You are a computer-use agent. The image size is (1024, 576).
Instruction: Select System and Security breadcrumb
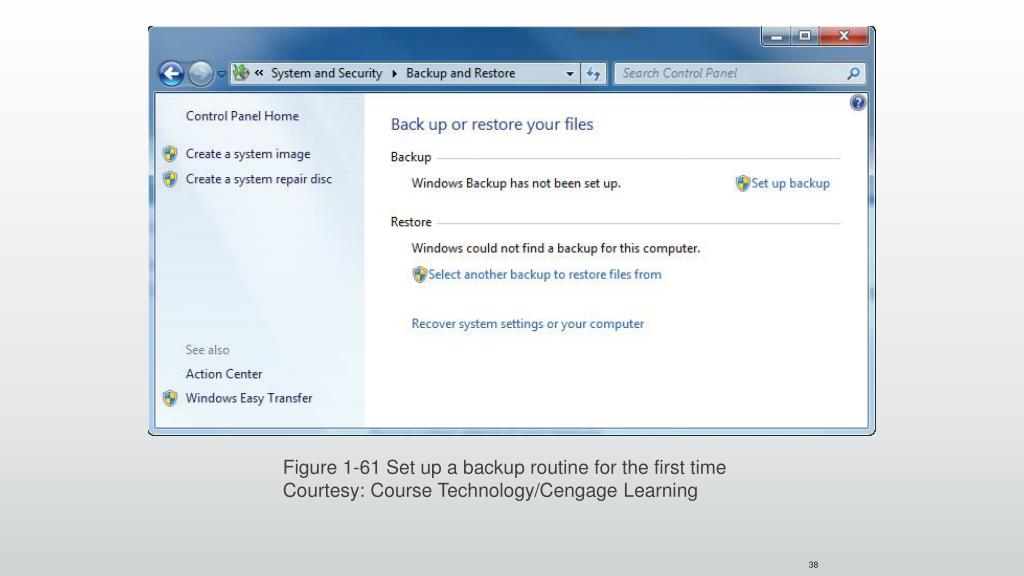point(327,73)
